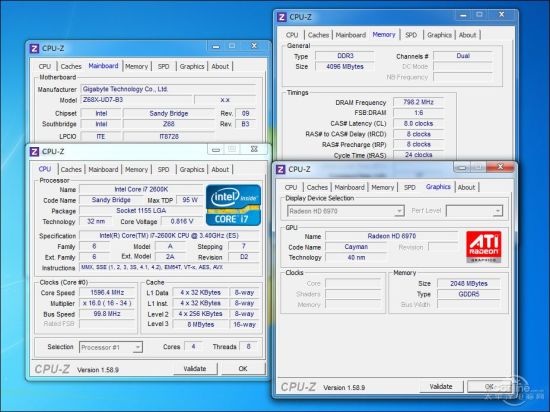Screen dimensions: 550x412
Task: Switch to Caches tab in the CPU window
Action: click(x=71, y=169)
